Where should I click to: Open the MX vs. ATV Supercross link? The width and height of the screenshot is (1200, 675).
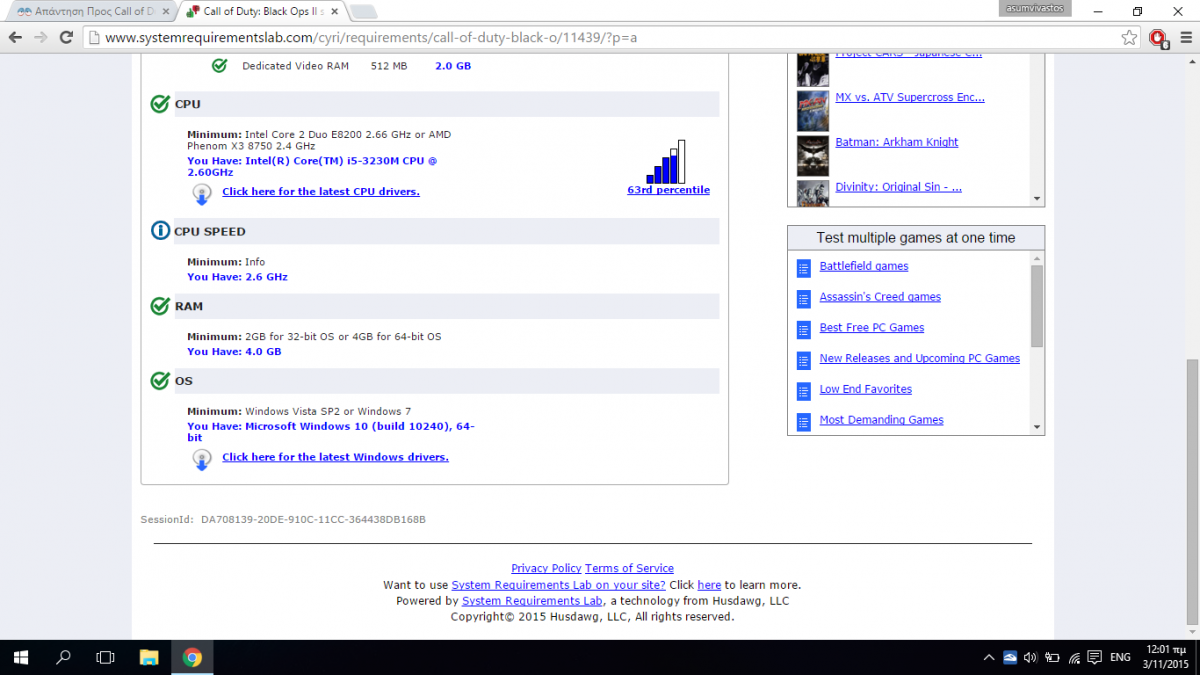tap(910, 97)
